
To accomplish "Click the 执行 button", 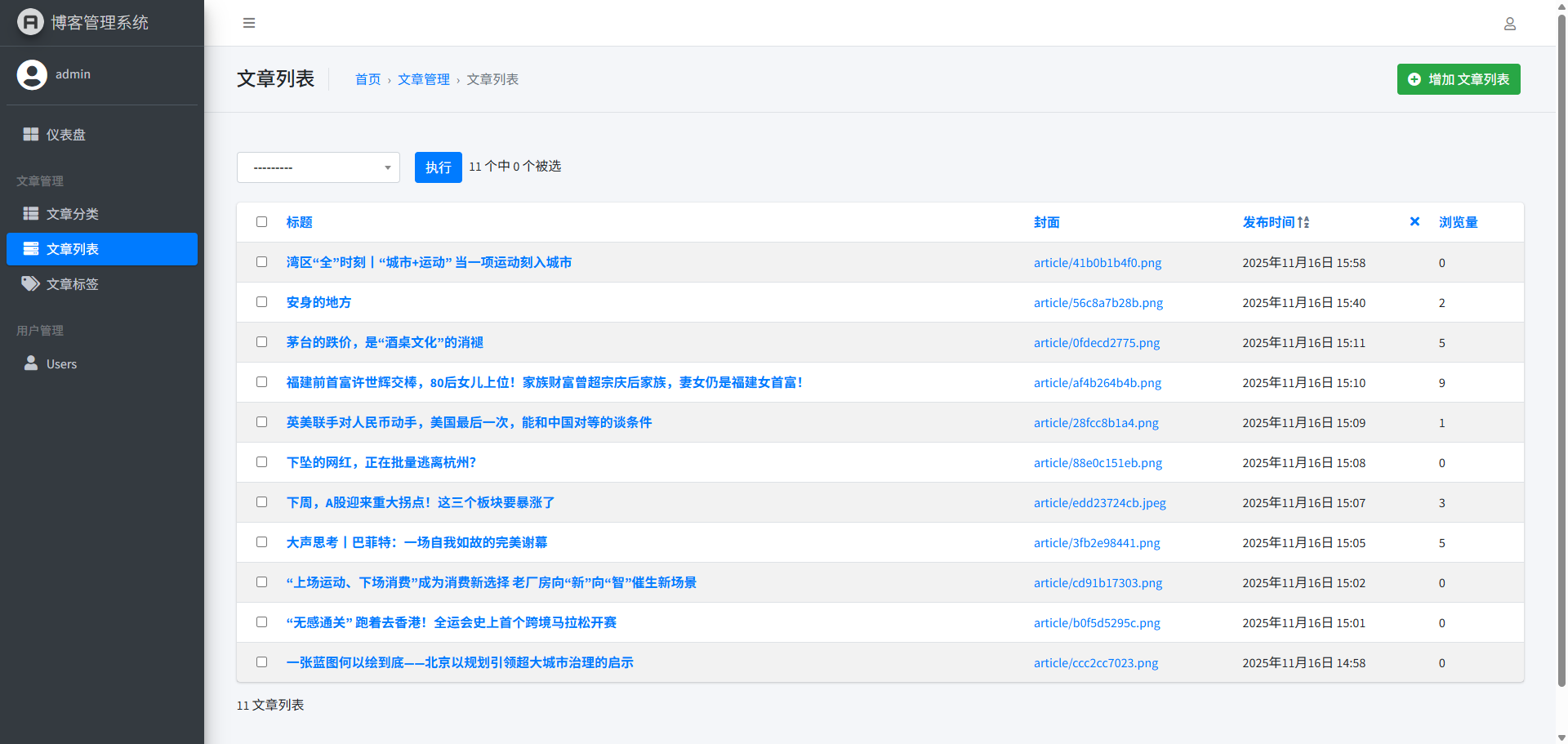I will (x=439, y=167).
